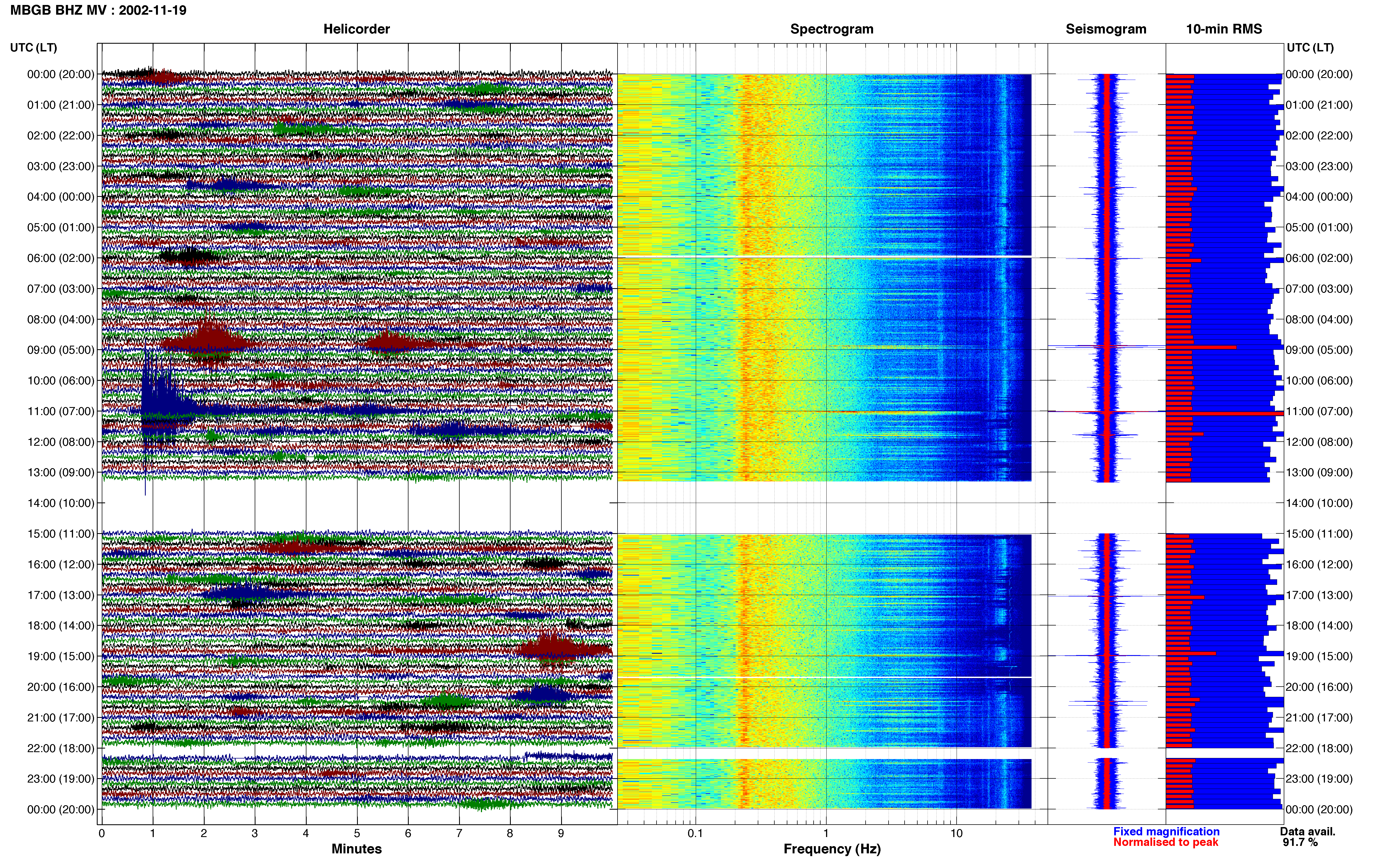Click the left '17:00 (13:00)' time label
This screenshot has height=868, width=1388.
(60, 595)
